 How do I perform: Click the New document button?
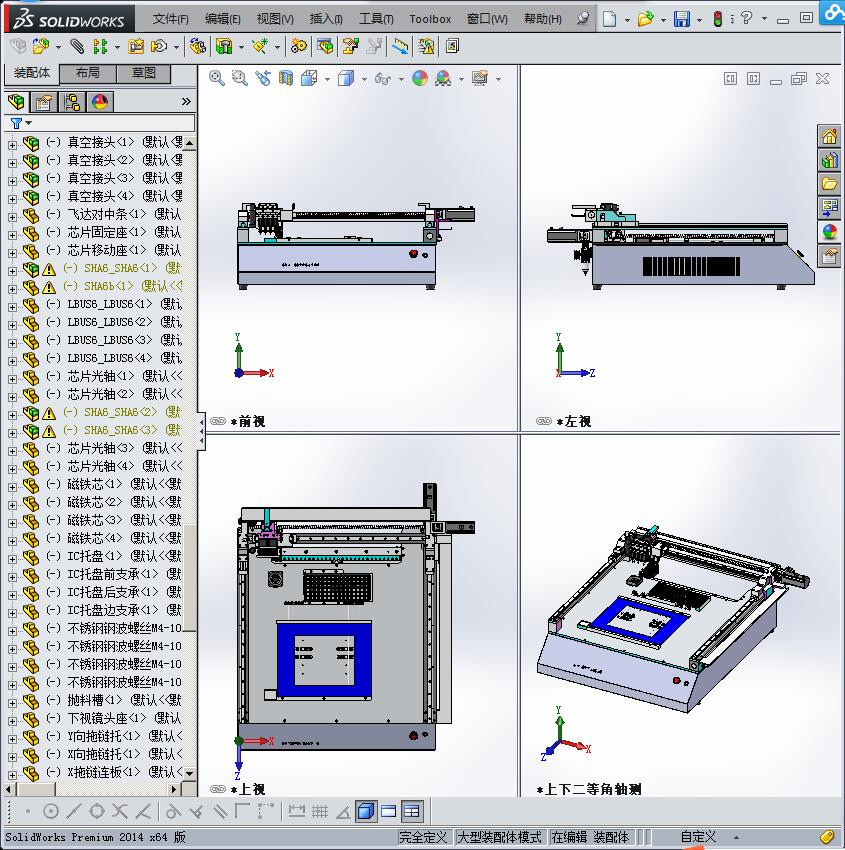(610, 20)
